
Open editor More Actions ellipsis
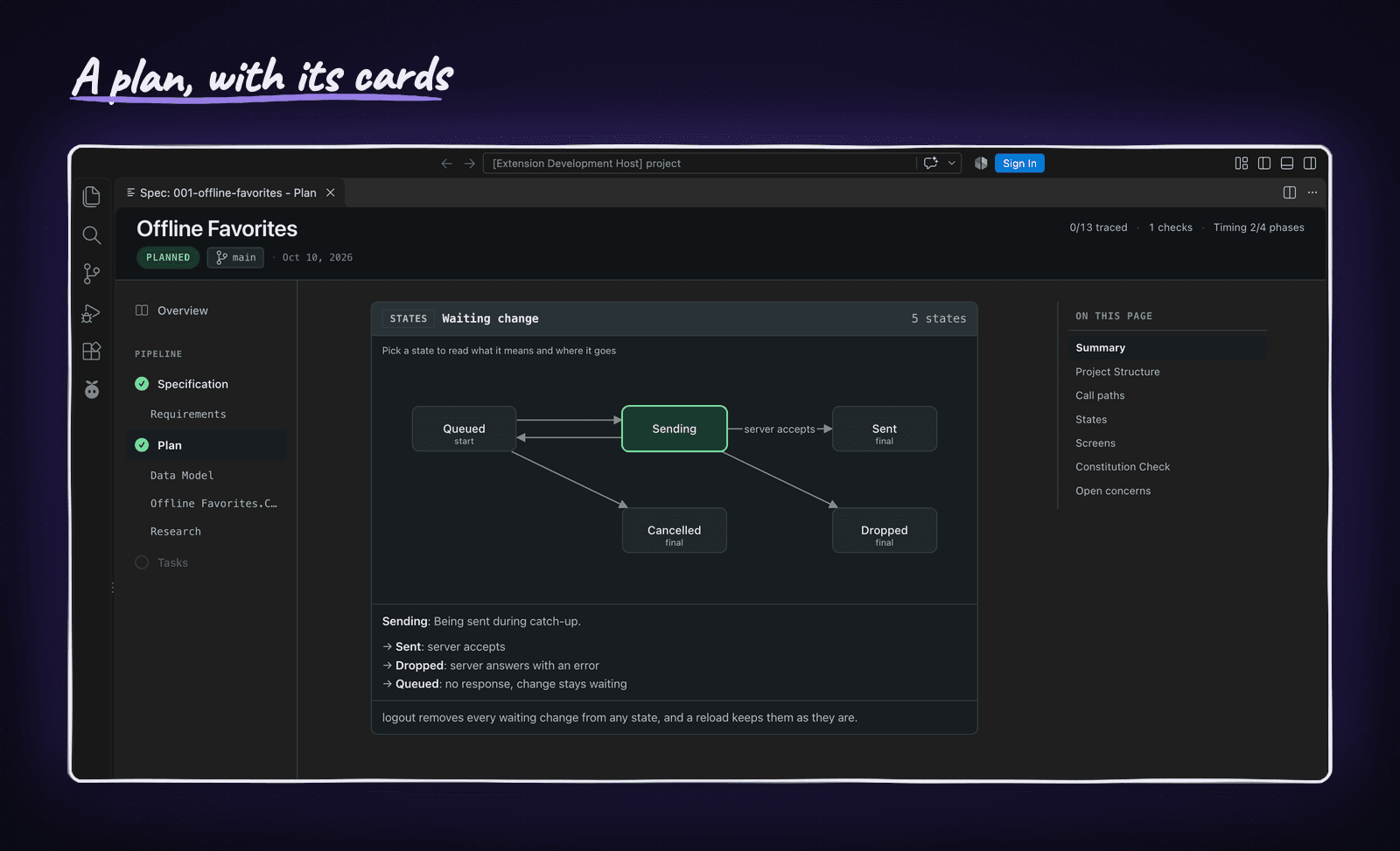pos(1312,192)
